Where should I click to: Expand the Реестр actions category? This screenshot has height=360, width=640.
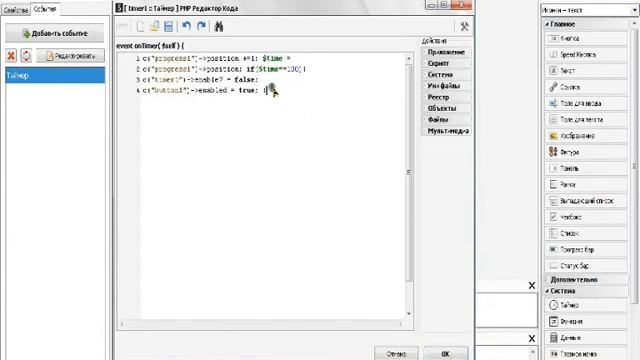tap(446, 97)
